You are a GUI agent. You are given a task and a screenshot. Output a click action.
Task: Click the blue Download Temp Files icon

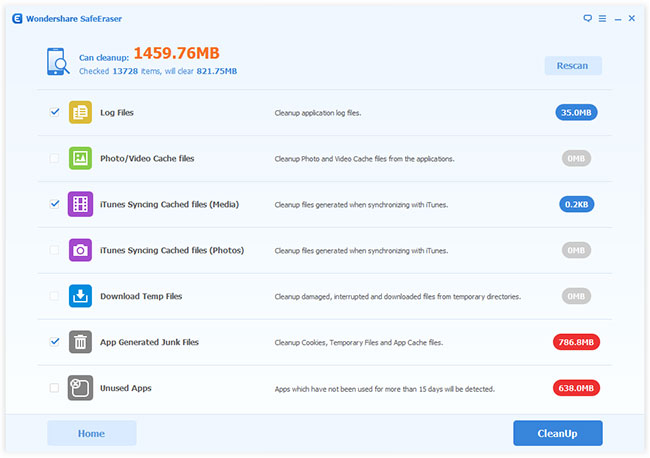80,296
